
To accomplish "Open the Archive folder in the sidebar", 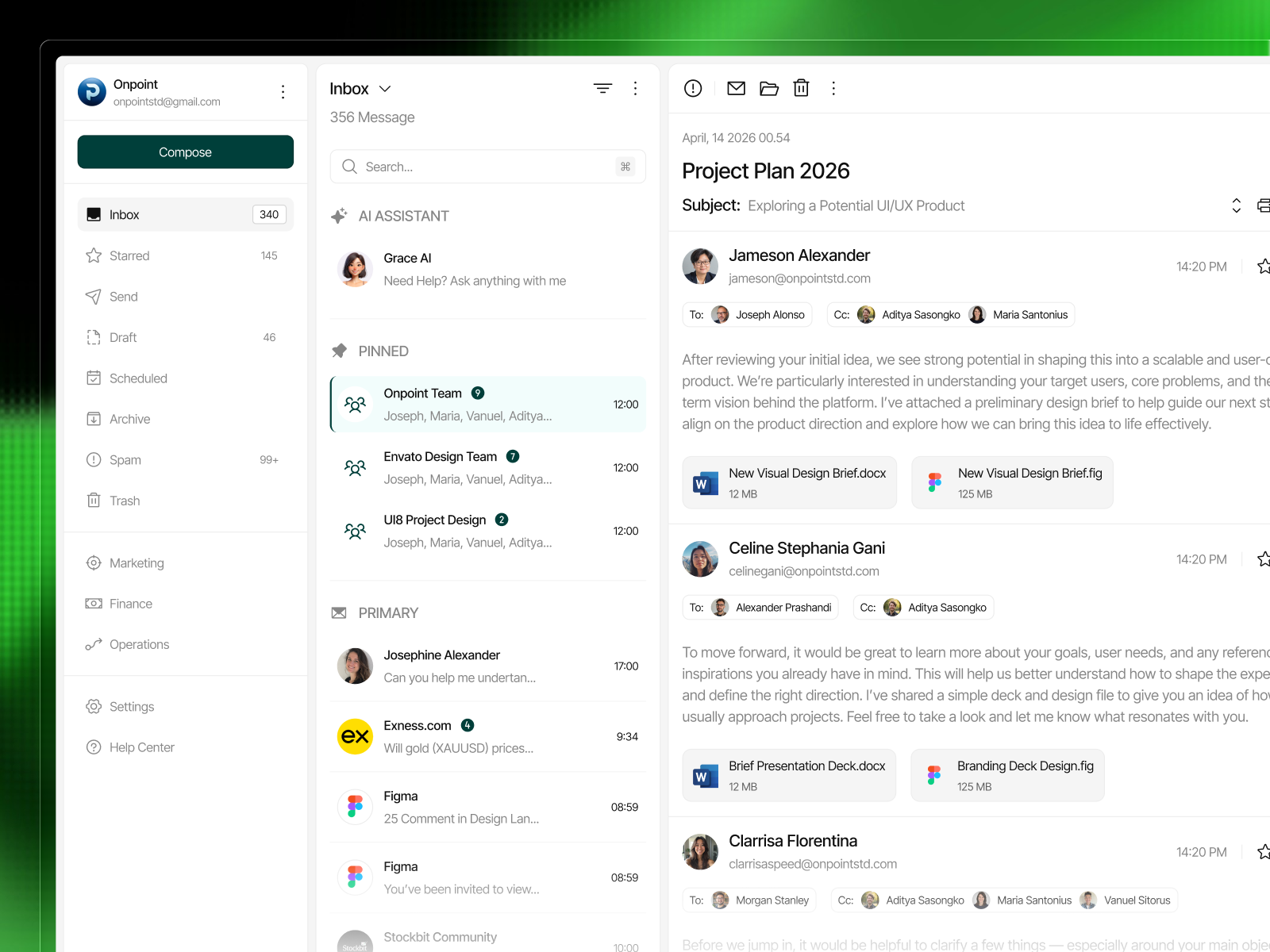I will (129, 418).
